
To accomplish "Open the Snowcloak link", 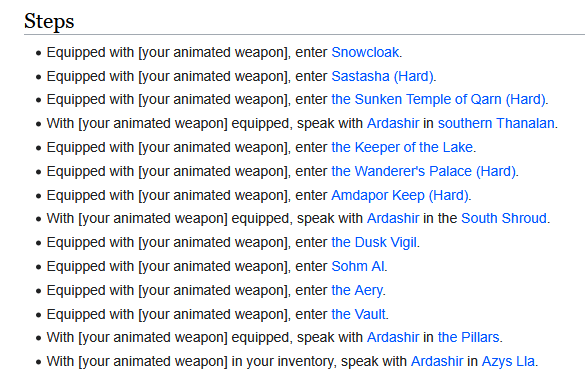I will click(365, 53).
